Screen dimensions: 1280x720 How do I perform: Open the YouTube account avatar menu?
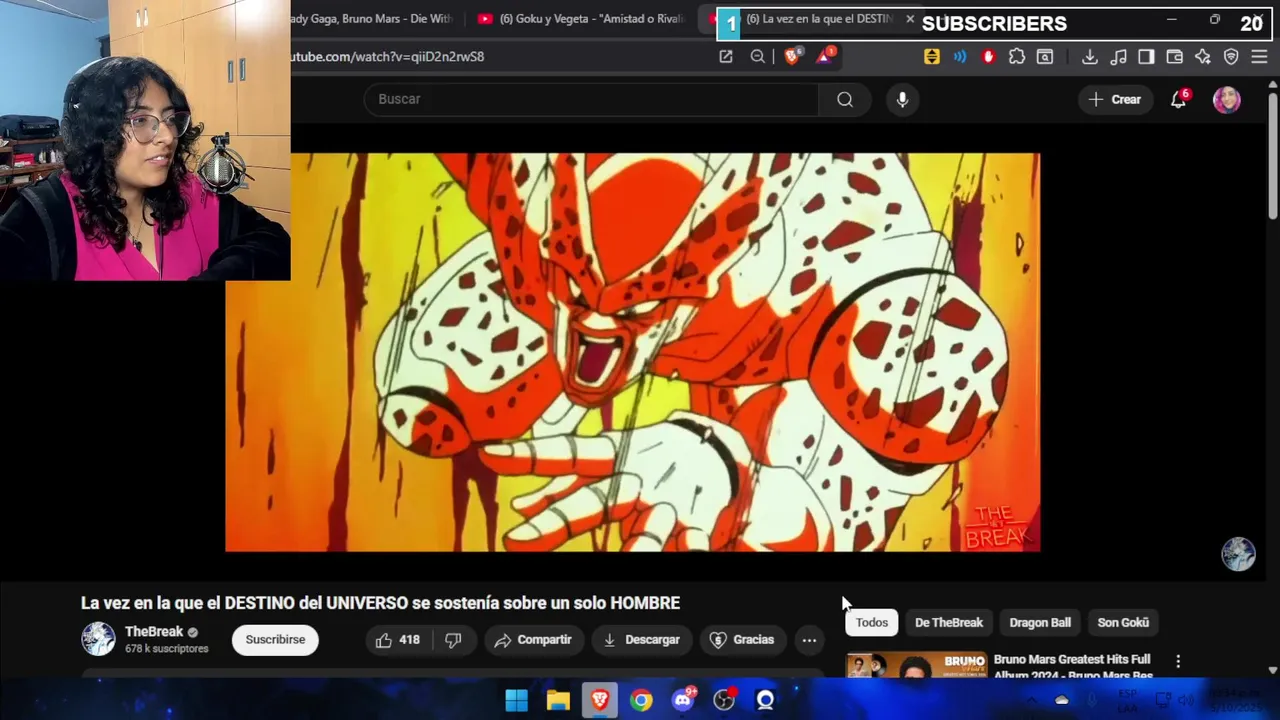tap(1227, 99)
